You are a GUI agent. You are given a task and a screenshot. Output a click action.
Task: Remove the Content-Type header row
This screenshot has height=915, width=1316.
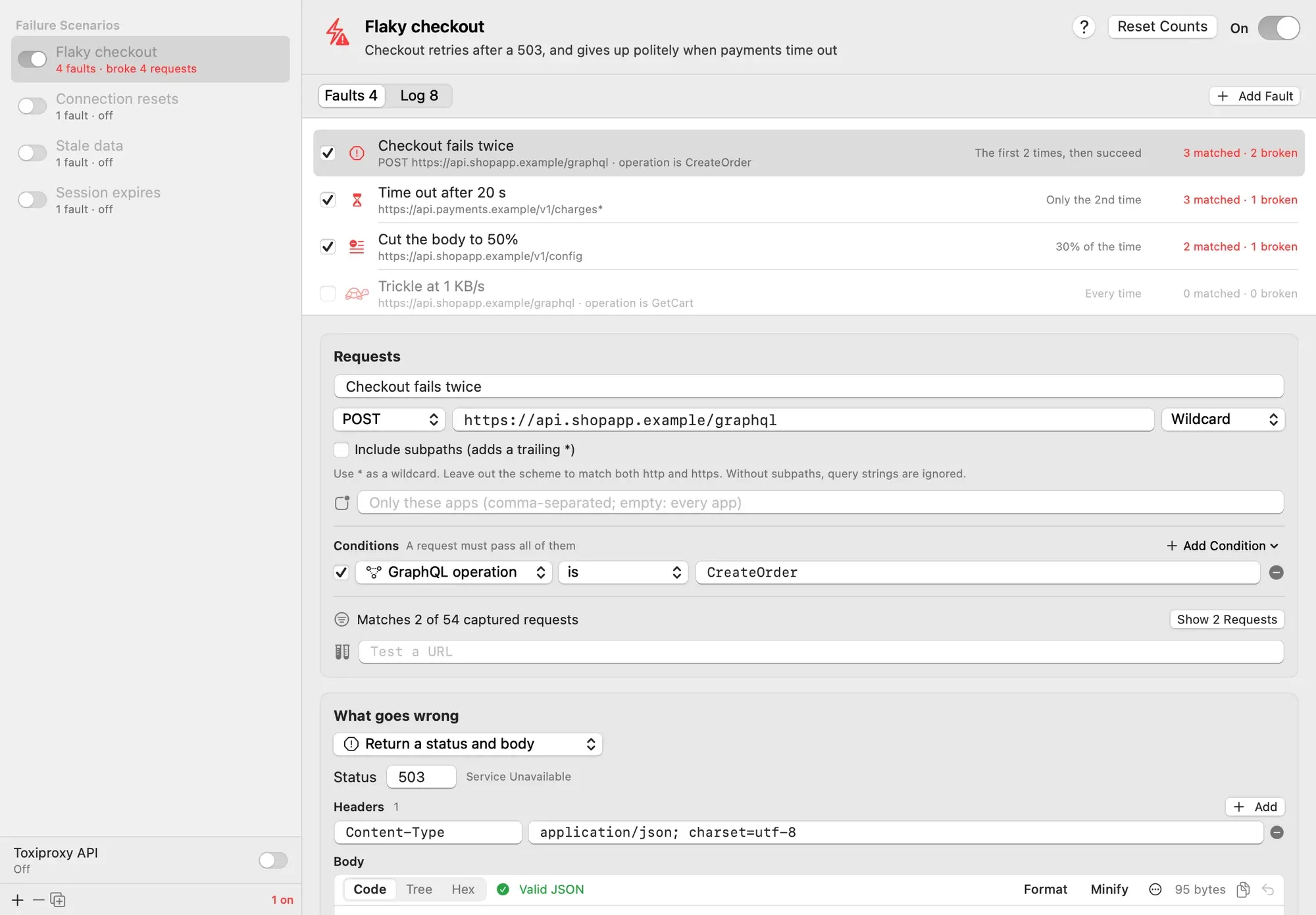click(x=1277, y=833)
